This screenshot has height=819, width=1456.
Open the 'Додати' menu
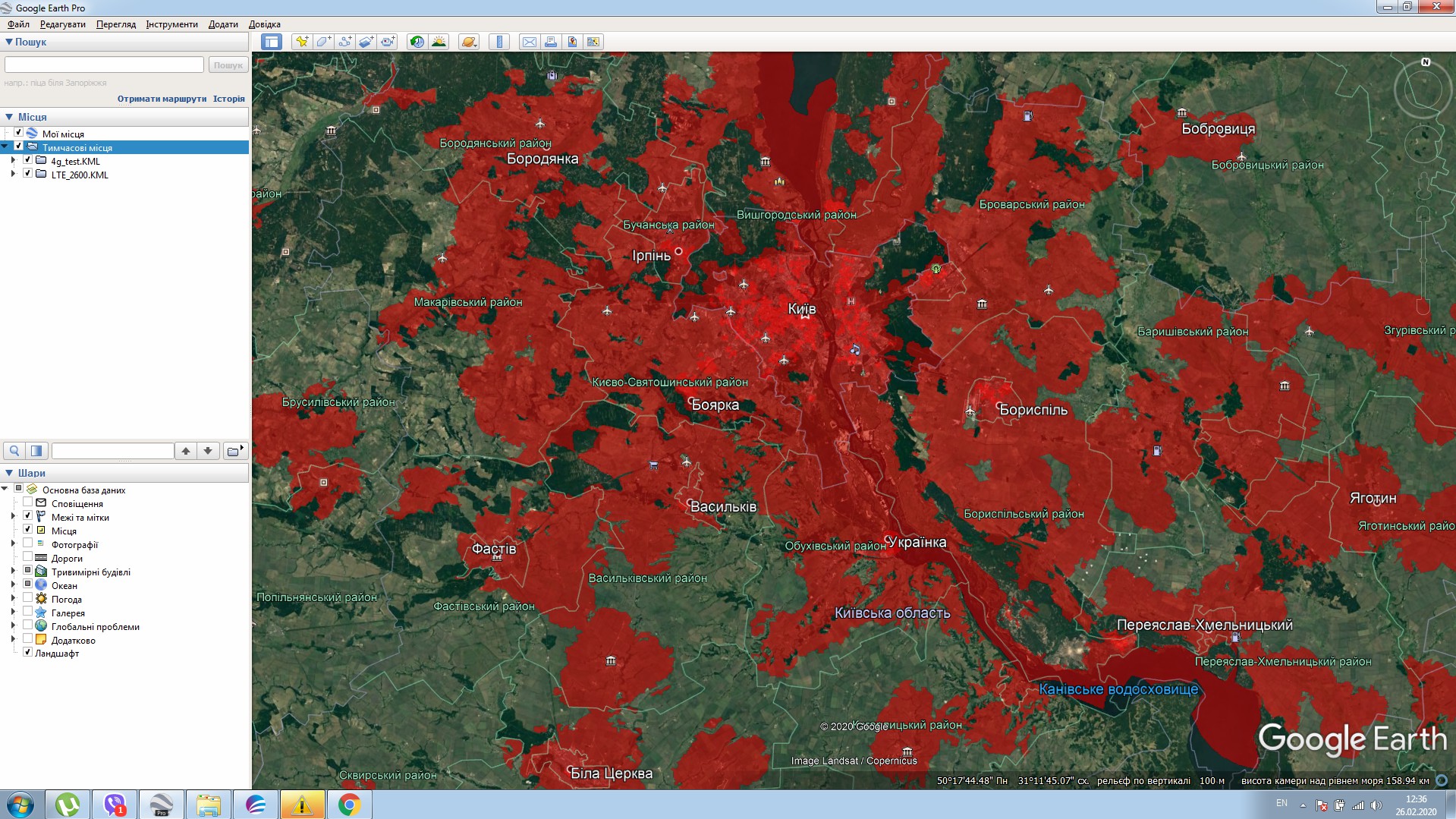tap(223, 24)
